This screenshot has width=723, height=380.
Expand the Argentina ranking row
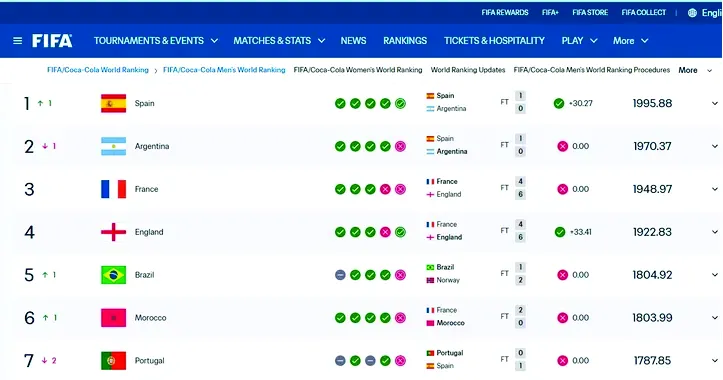click(x=714, y=146)
